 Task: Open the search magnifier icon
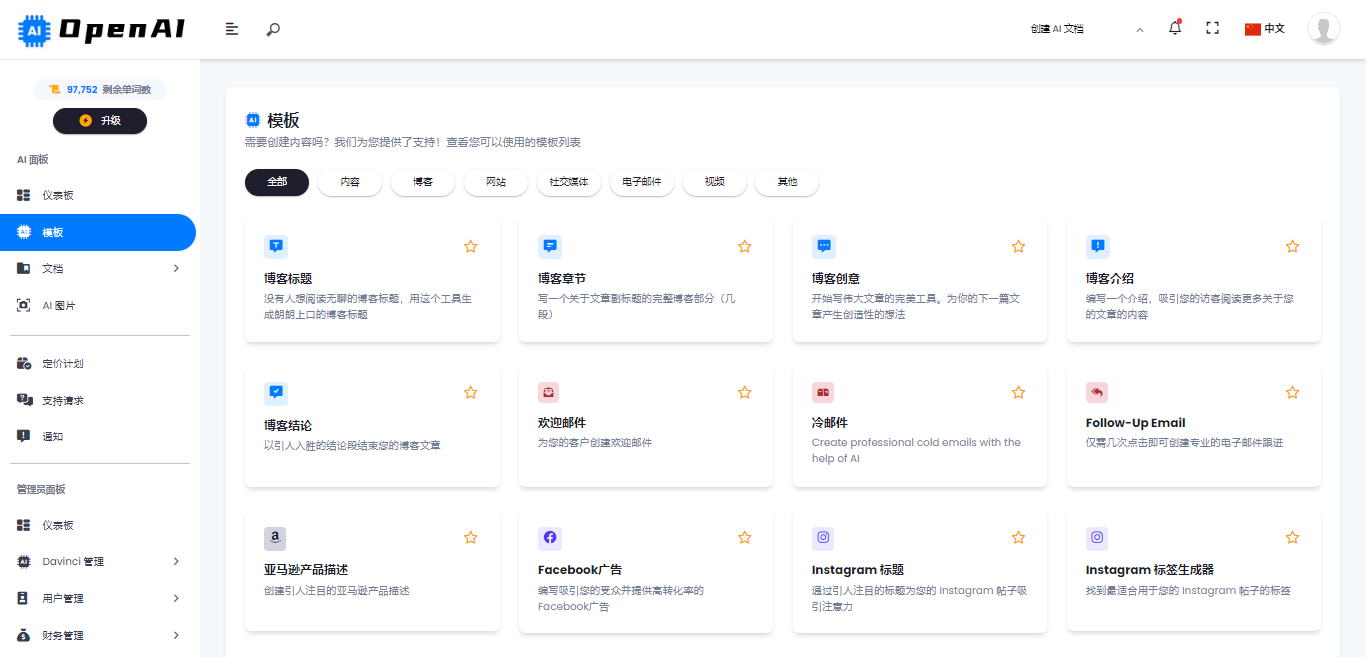(x=273, y=29)
